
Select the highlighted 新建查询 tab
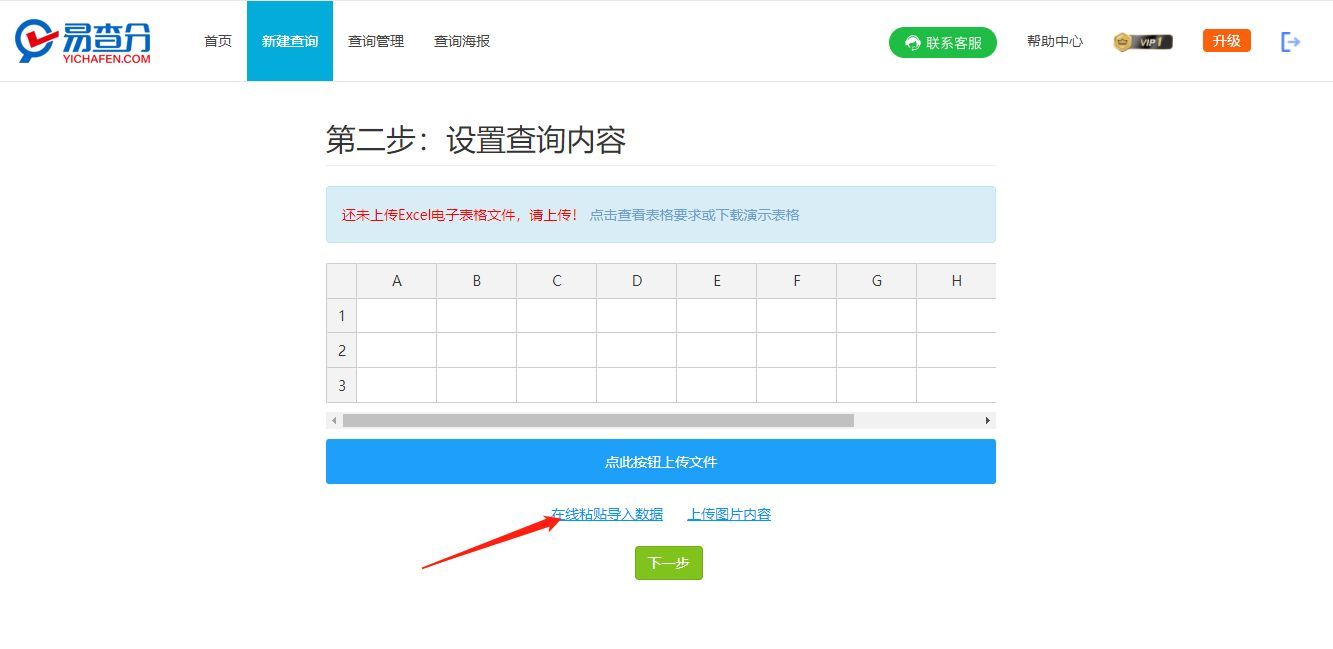point(289,41)
